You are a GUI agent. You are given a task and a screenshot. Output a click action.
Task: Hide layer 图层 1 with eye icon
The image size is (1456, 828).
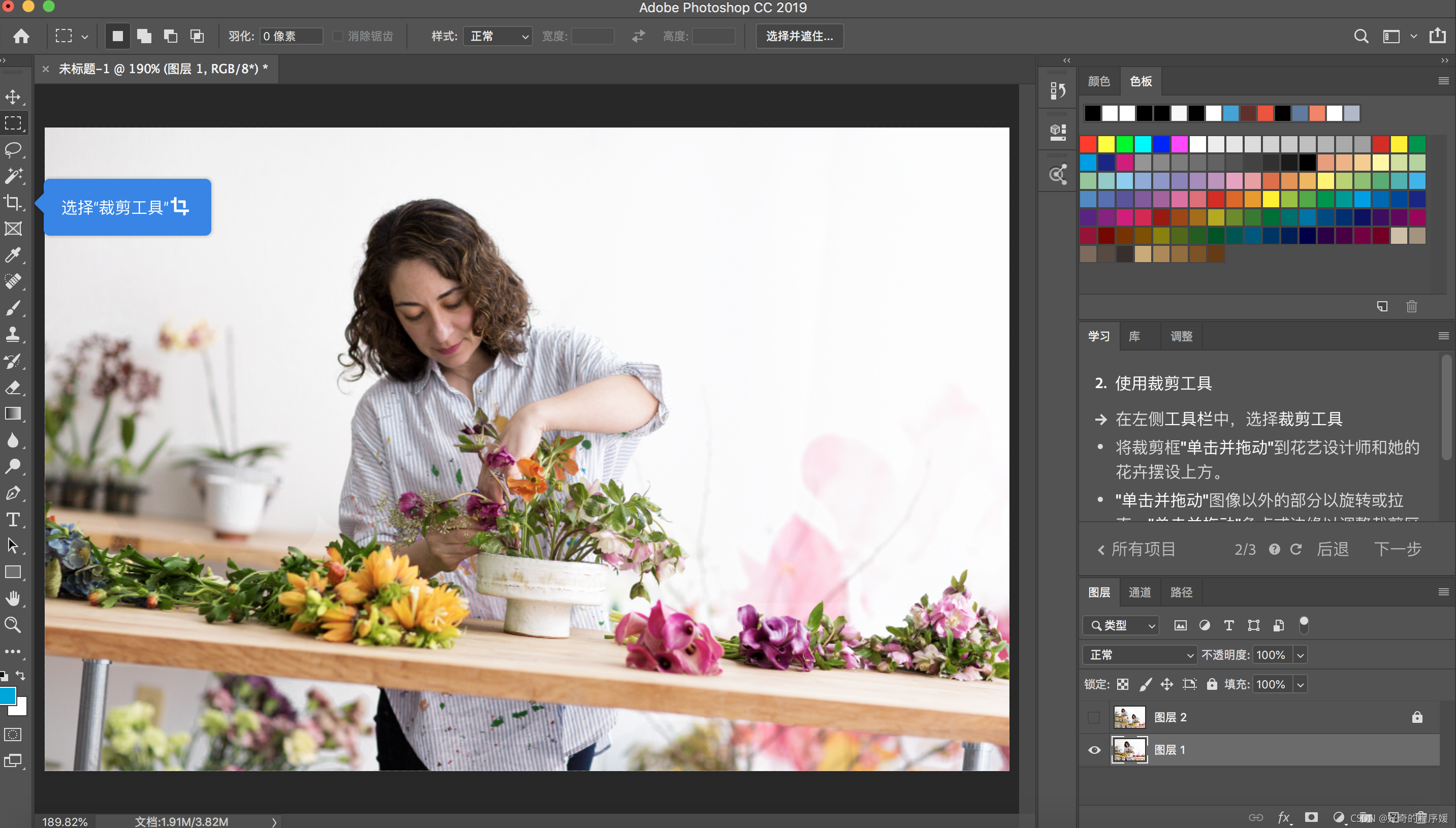click(1094, 750)
